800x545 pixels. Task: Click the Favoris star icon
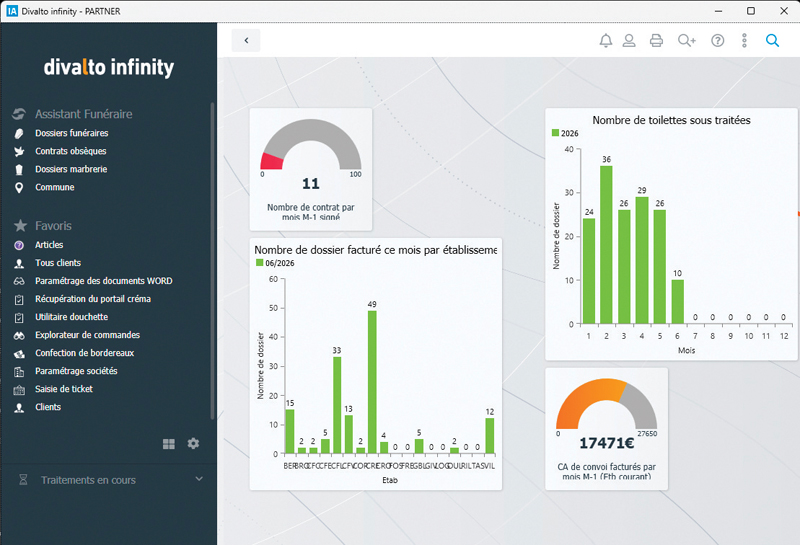coord(20,226)
